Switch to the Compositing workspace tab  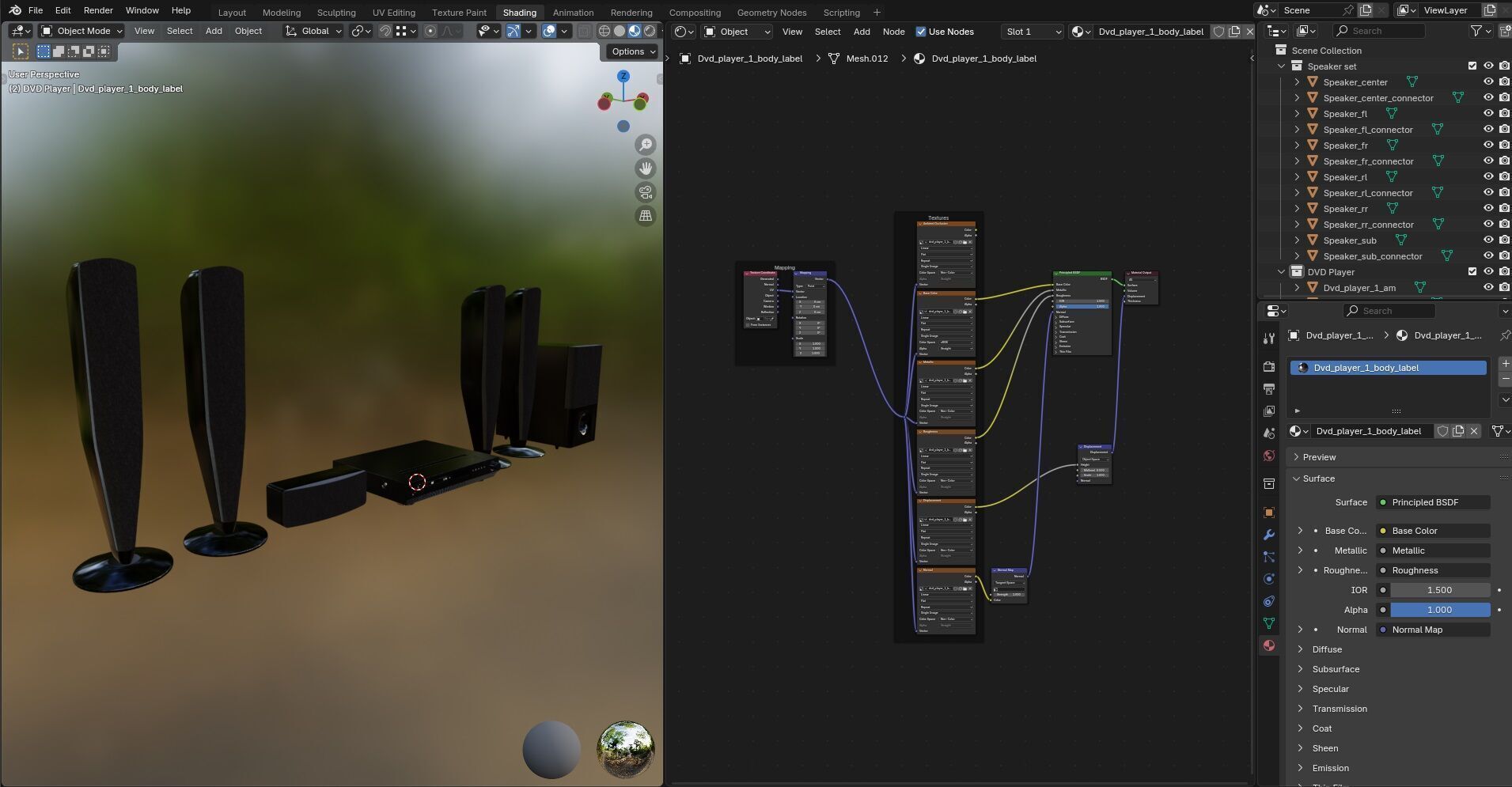pos(695,13)
